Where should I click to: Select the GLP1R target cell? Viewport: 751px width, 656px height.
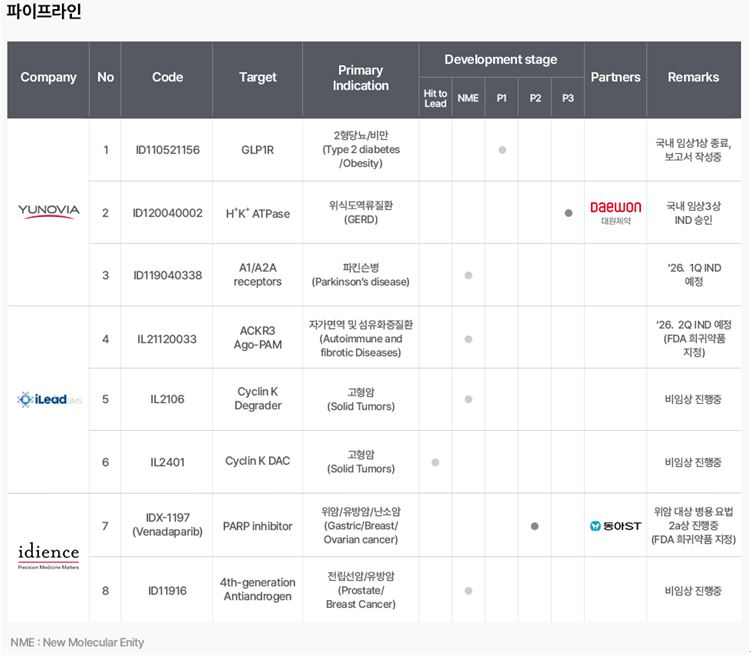[258, 150]
